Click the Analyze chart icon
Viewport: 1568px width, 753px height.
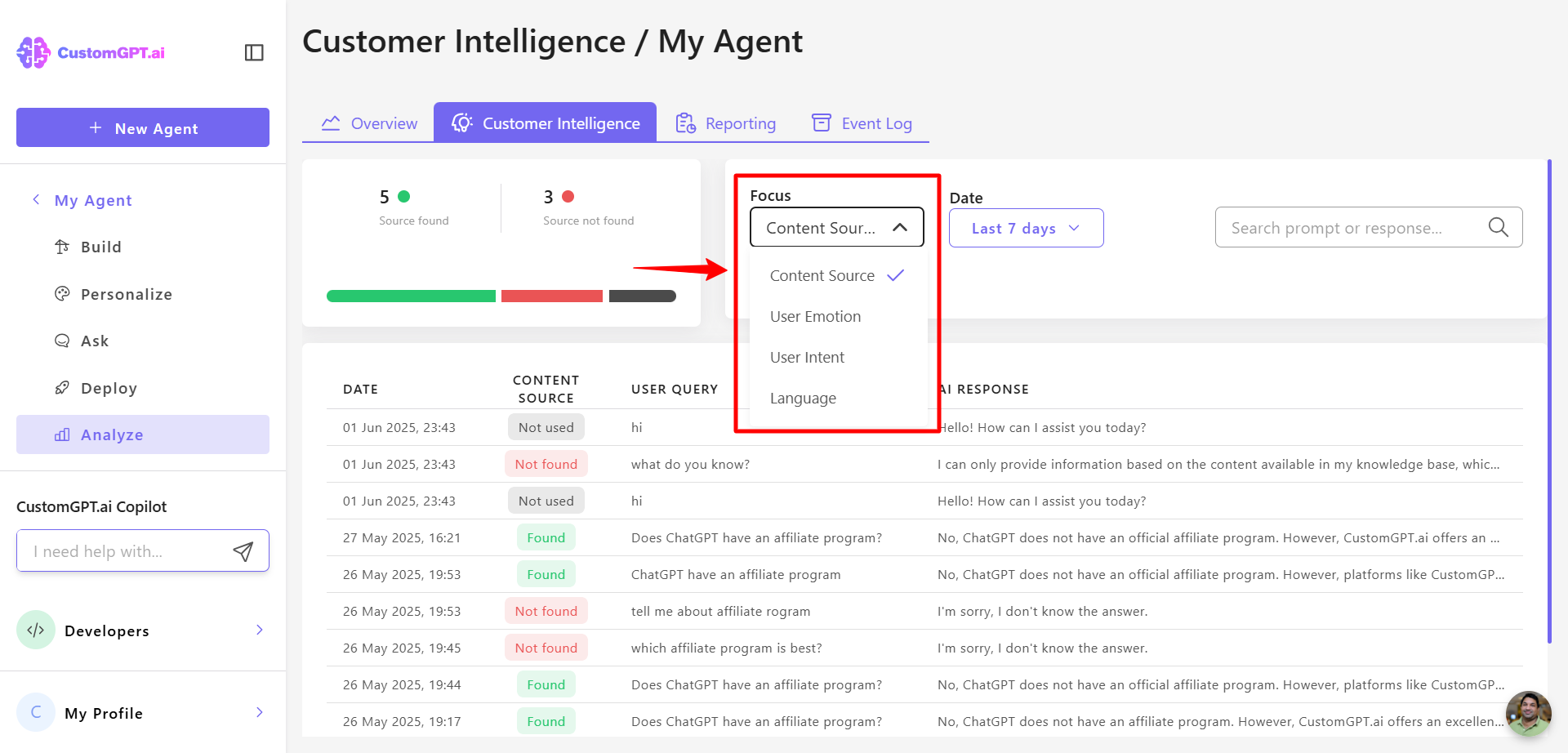pos(62,434)
